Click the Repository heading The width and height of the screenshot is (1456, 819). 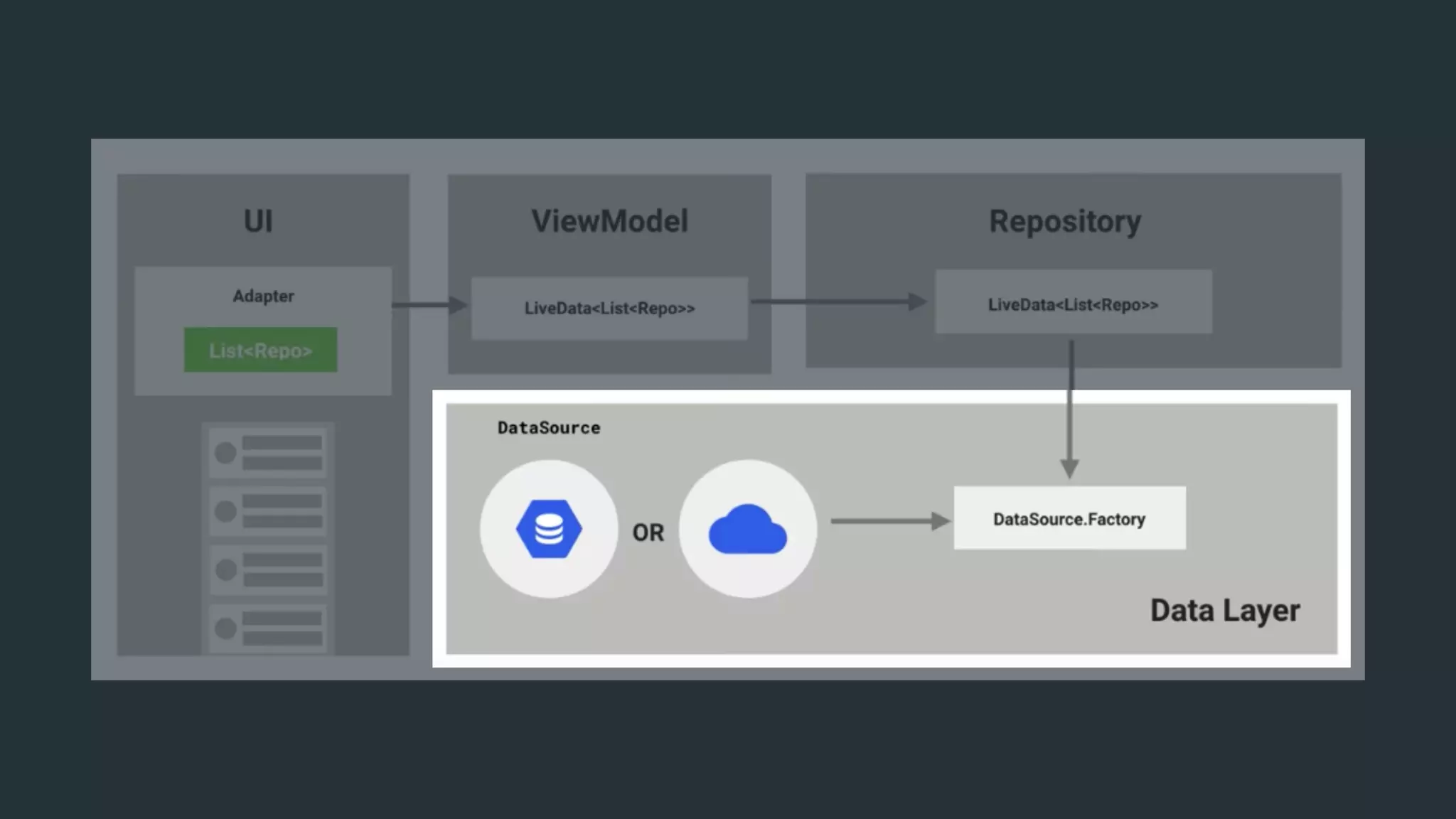click(1065, 221)
